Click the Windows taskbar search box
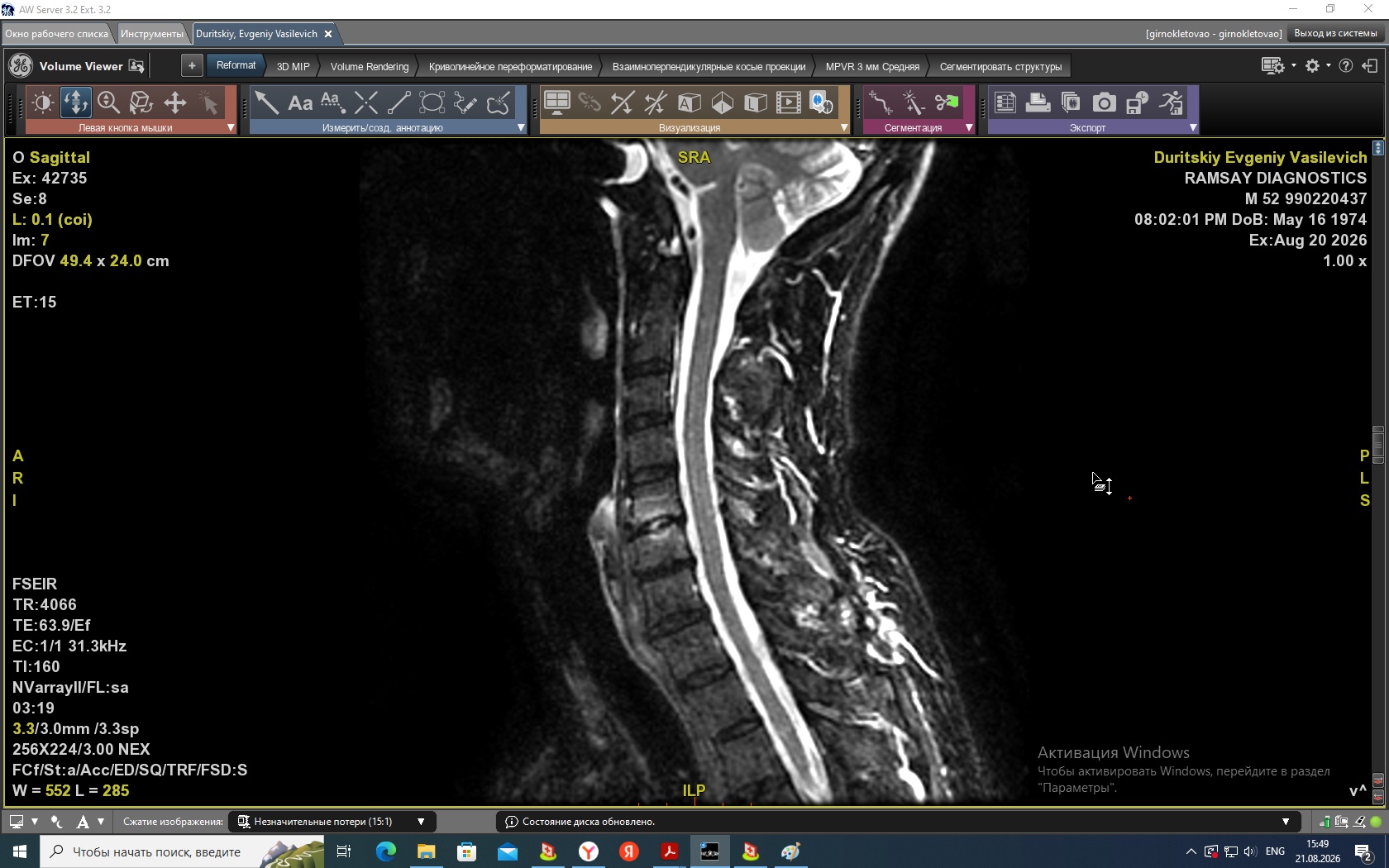This screenshot has height=868, width=1389. 182,851
